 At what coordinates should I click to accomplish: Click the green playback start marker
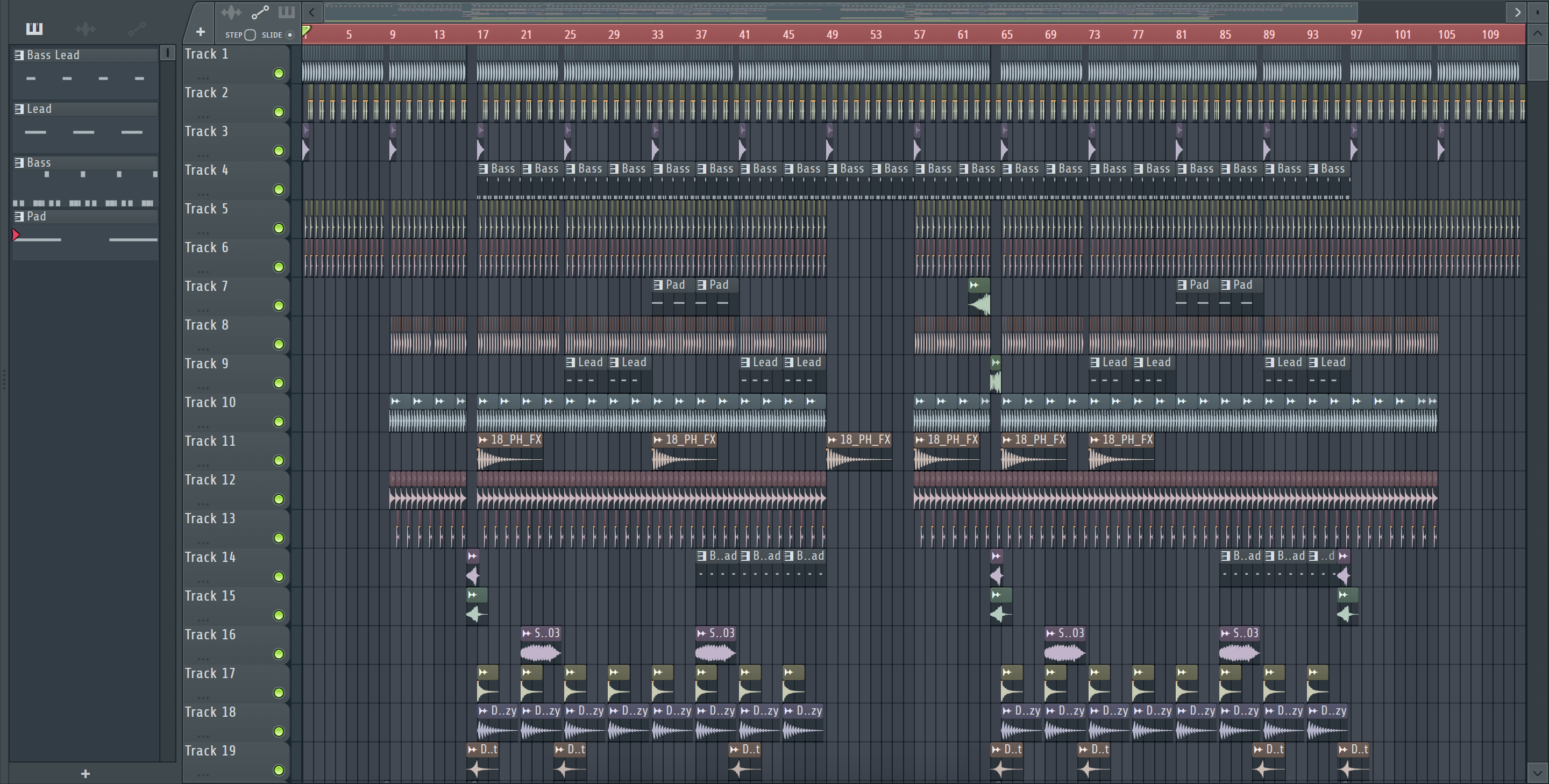pyautogui.click(x=306, y=30)
